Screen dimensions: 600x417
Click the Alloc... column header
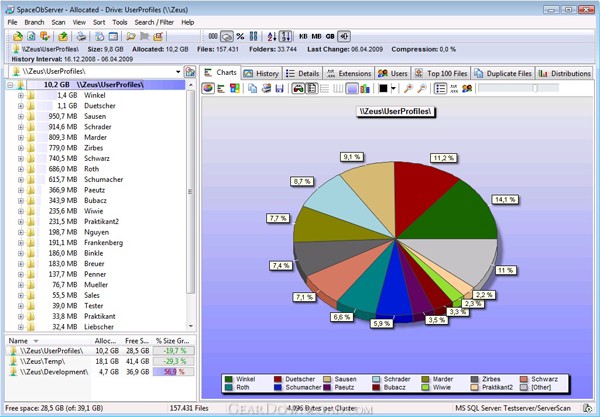point(106,341)
